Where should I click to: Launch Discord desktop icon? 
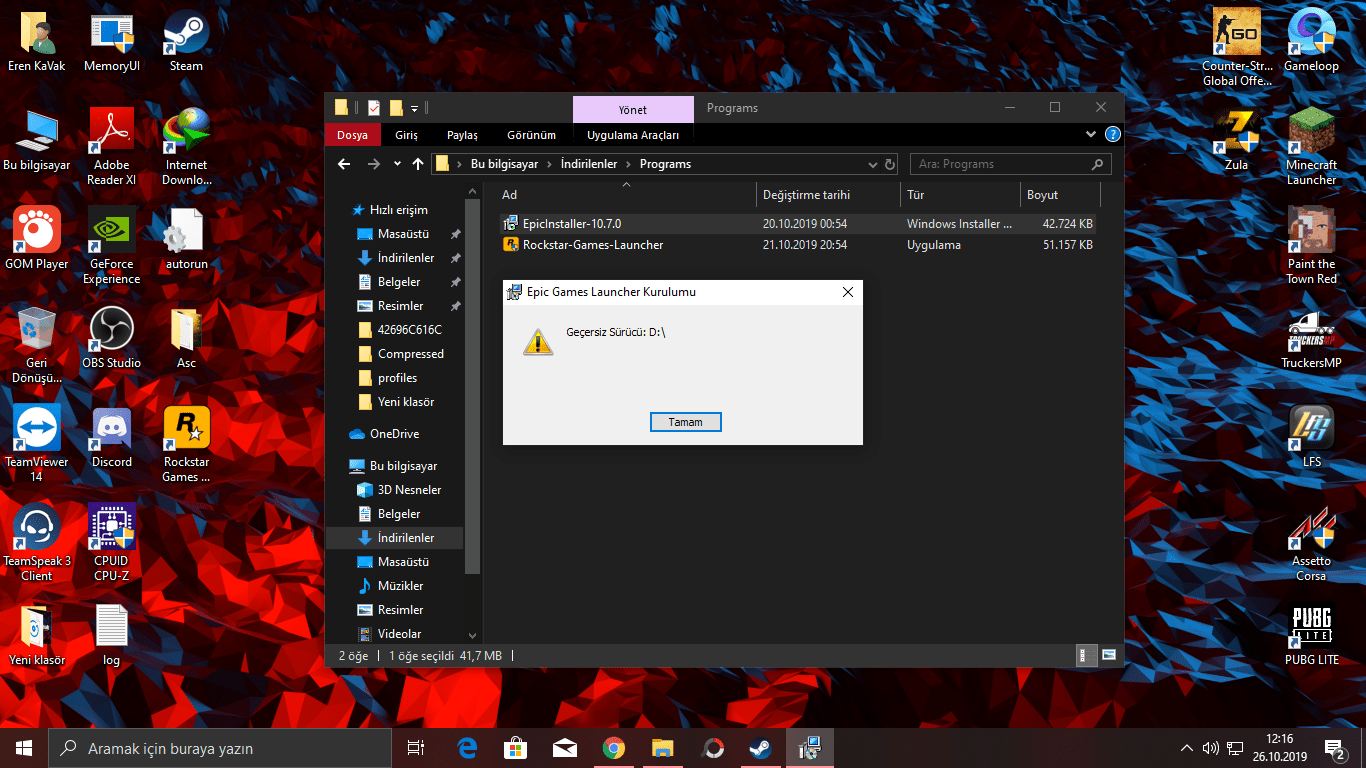point(112,437)
